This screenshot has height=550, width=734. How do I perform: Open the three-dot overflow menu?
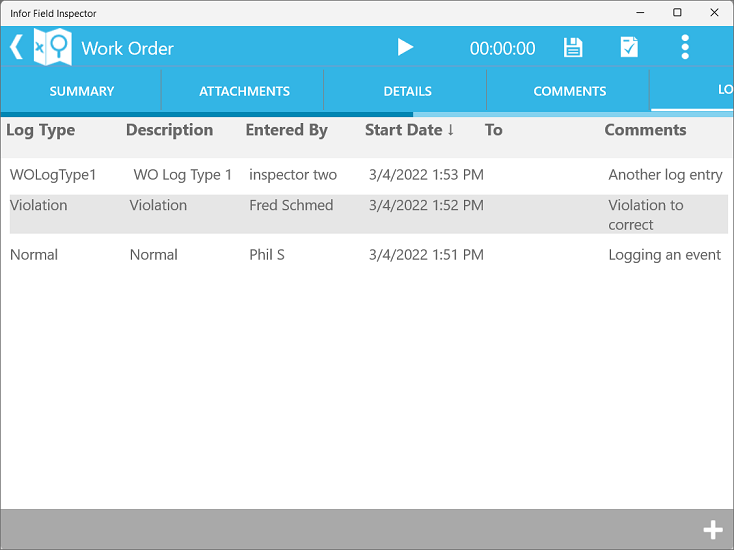685,47
